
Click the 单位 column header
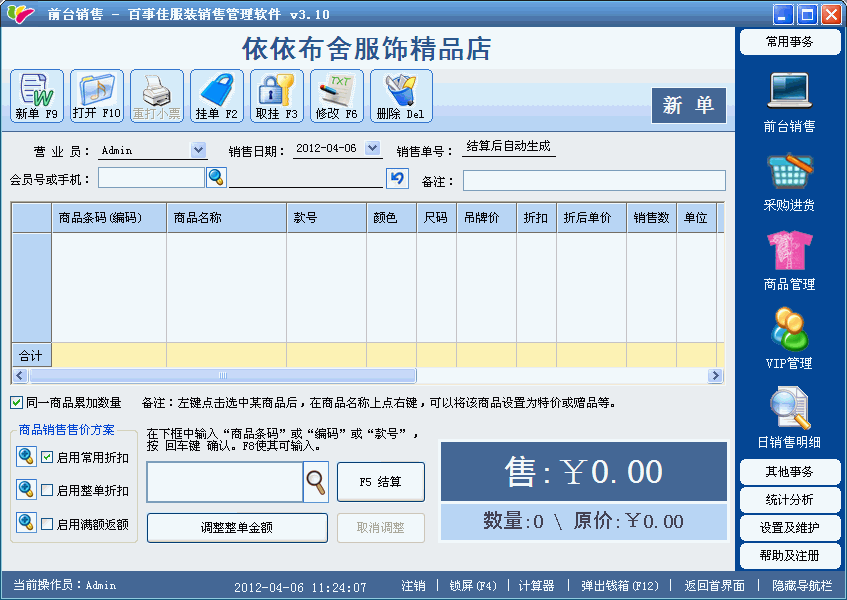(x=697, y=218)
